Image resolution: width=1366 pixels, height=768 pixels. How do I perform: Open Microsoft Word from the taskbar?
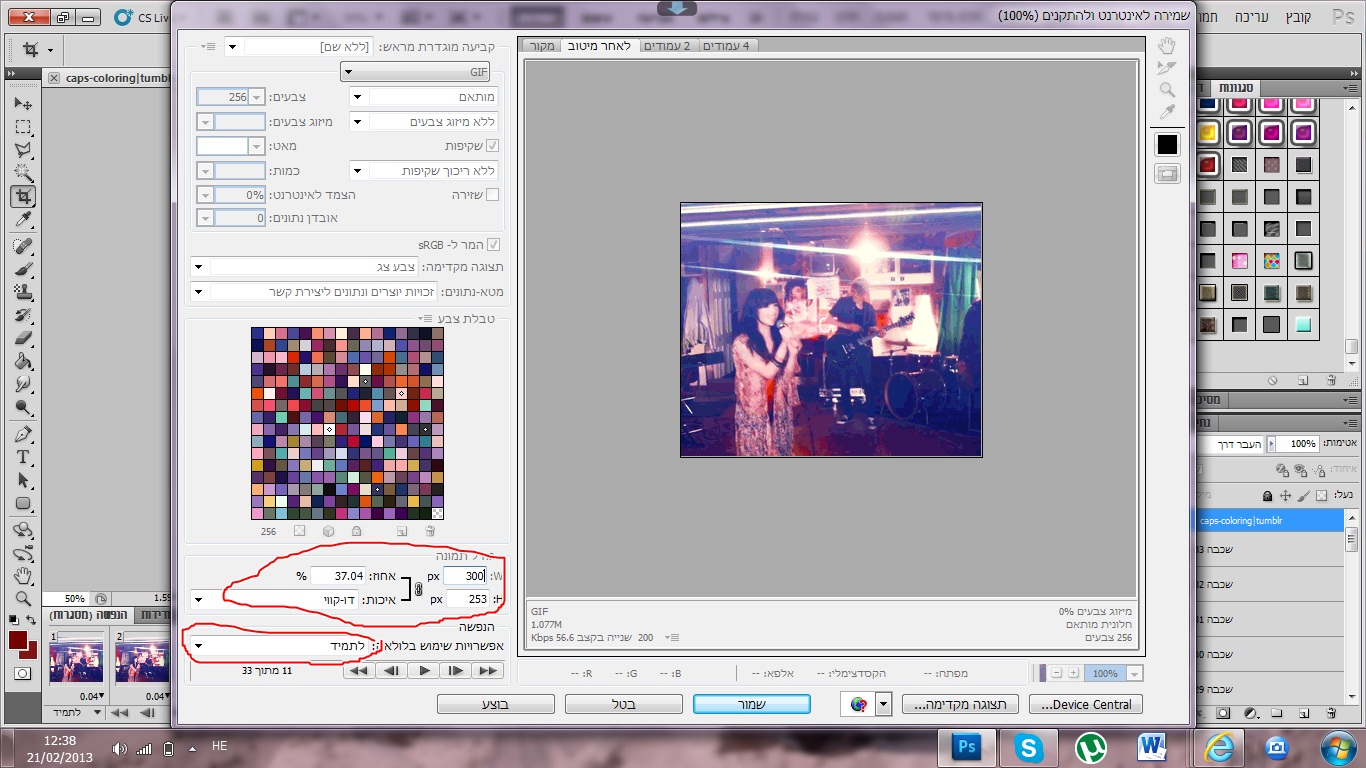1152,747
